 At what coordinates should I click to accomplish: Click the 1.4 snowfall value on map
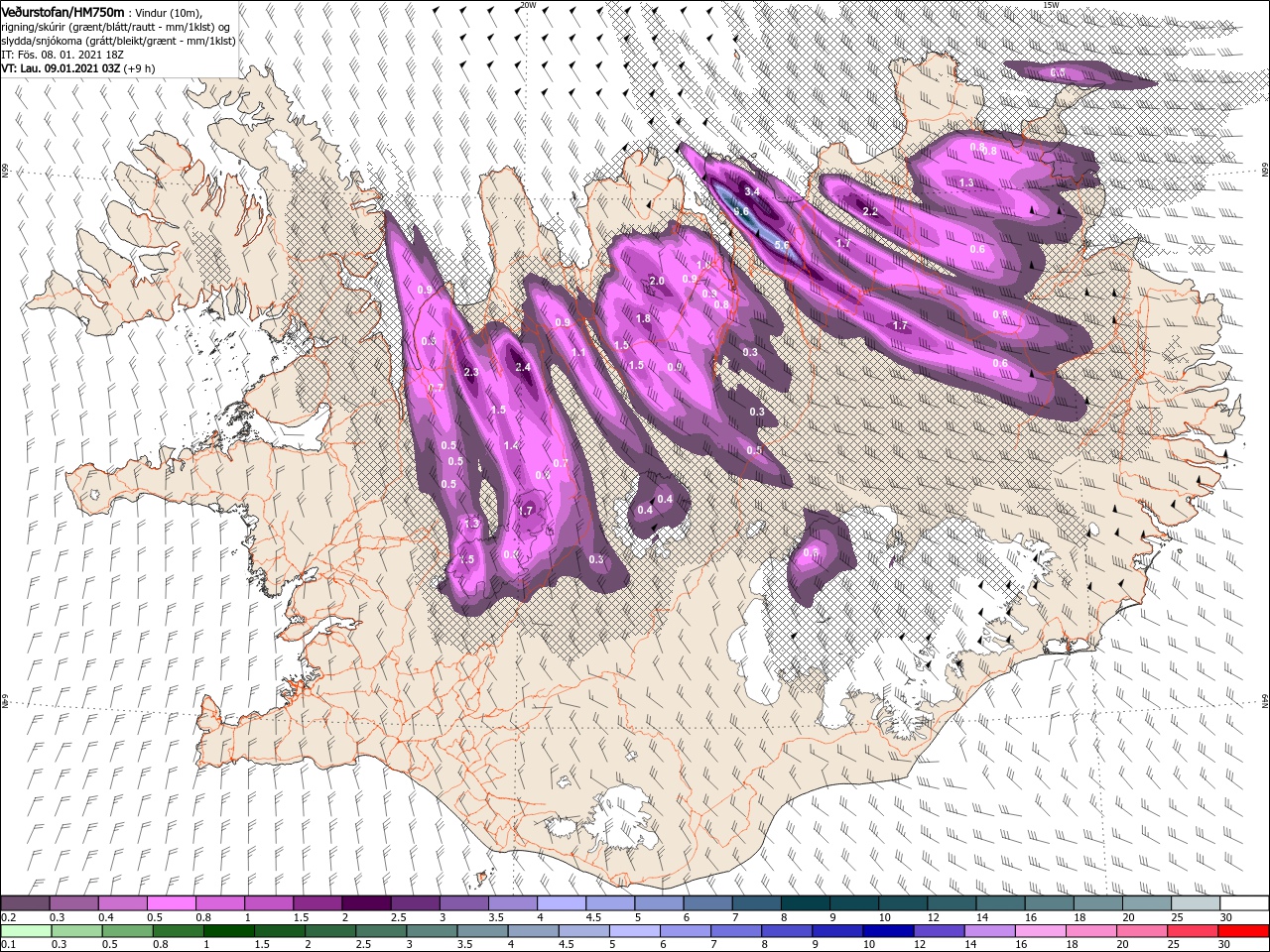click(511, 446)
